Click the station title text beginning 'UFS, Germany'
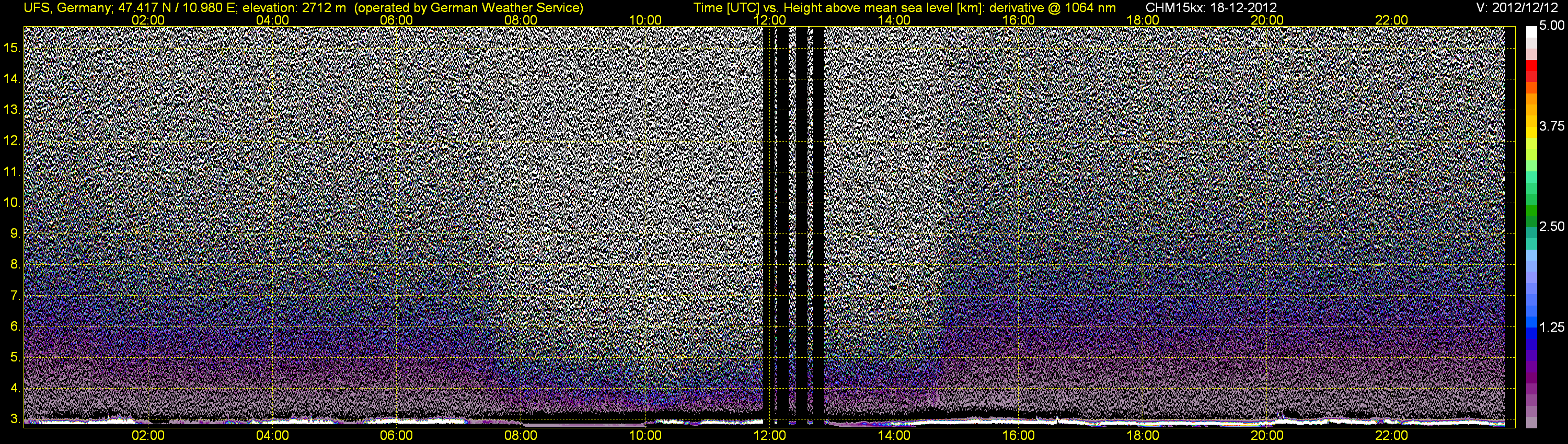Viewport: 1568px width, 444px height. click(304, 7)
